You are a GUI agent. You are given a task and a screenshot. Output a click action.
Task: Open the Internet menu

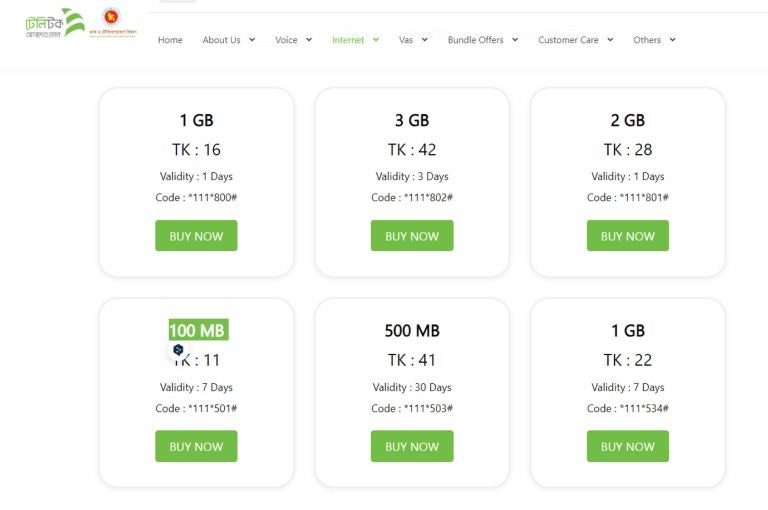(x=348, y=40)
